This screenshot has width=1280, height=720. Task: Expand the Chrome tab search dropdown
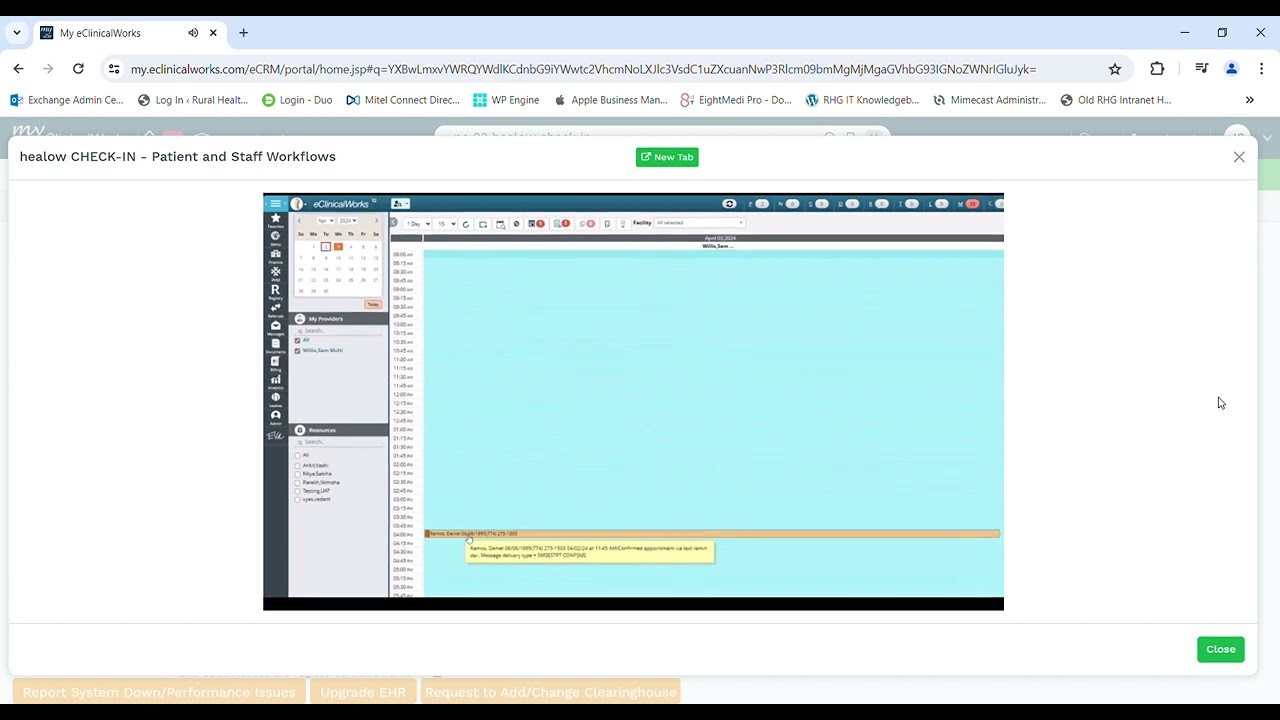pyautogui.click(x=17, y=33)
